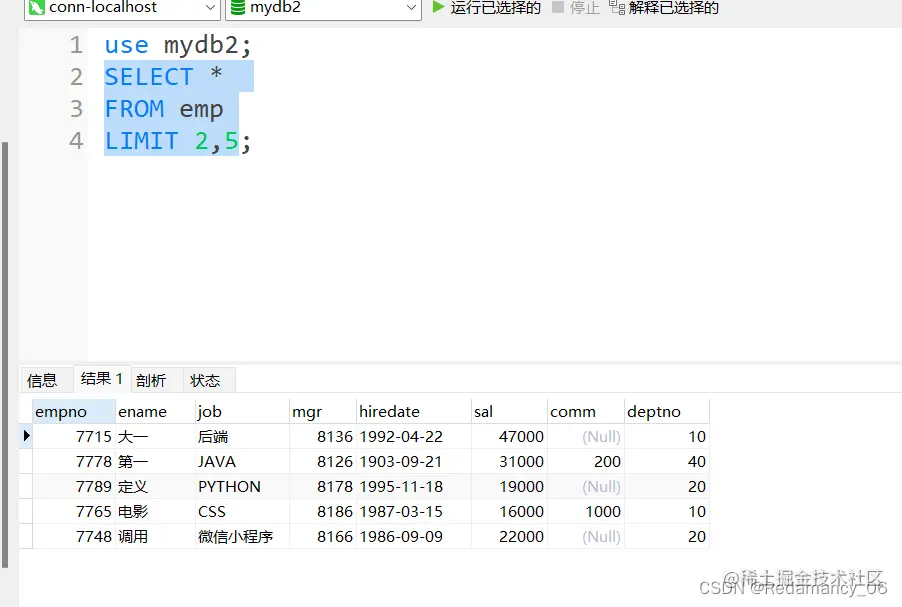Open the conn-localhost connection dropdown
Viewport: 902px width, 607px height.
tap(122, 8)
